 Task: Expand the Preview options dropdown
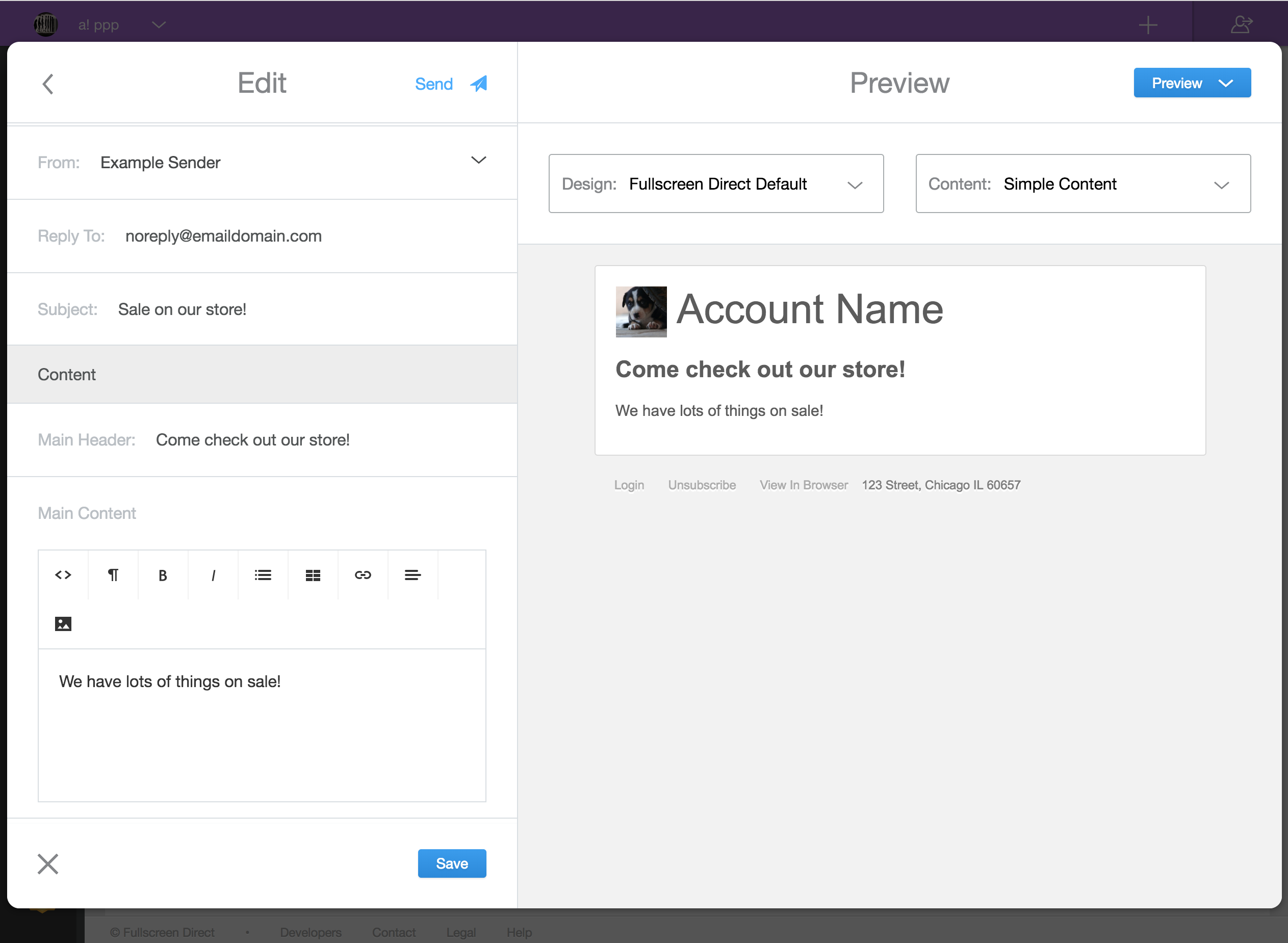click(1225, 83)
